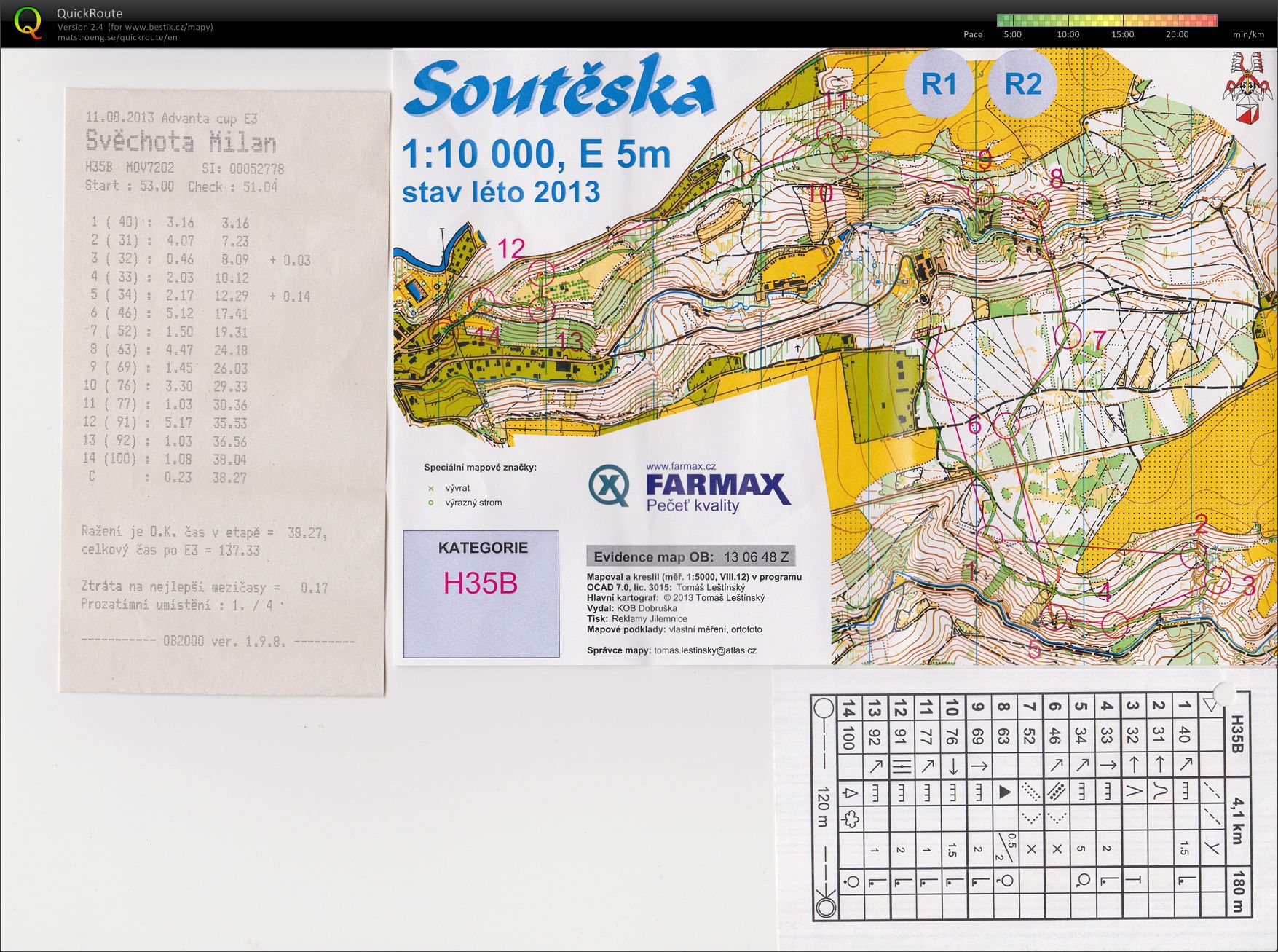
Task: Click the R2 circle badge on map
Action: point(1023,84)
